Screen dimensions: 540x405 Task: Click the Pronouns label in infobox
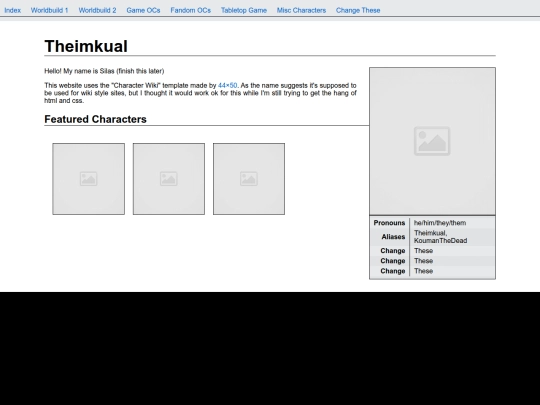tap(389, 223)
